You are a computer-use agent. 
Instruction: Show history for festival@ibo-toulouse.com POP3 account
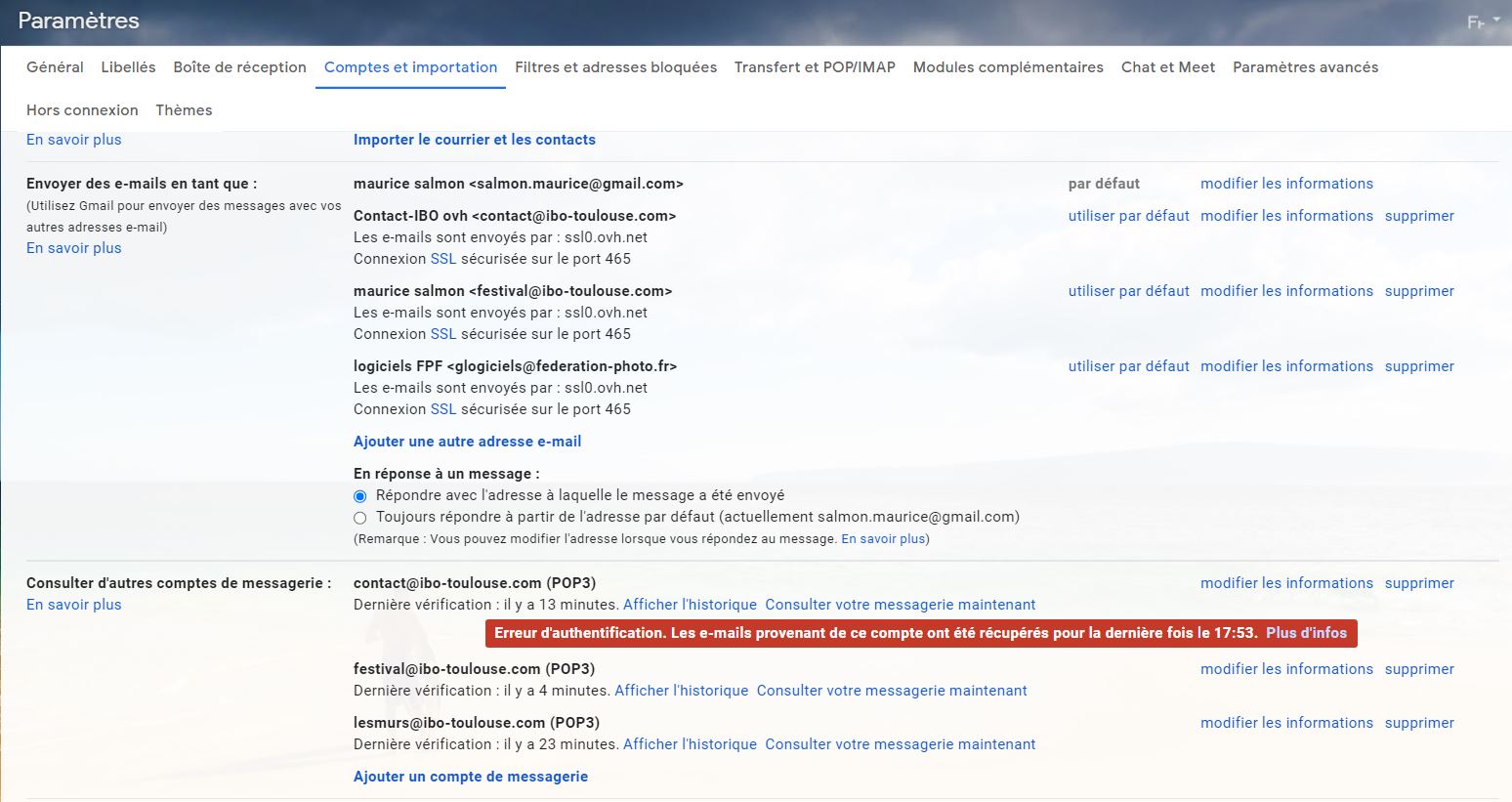point(681,691)
